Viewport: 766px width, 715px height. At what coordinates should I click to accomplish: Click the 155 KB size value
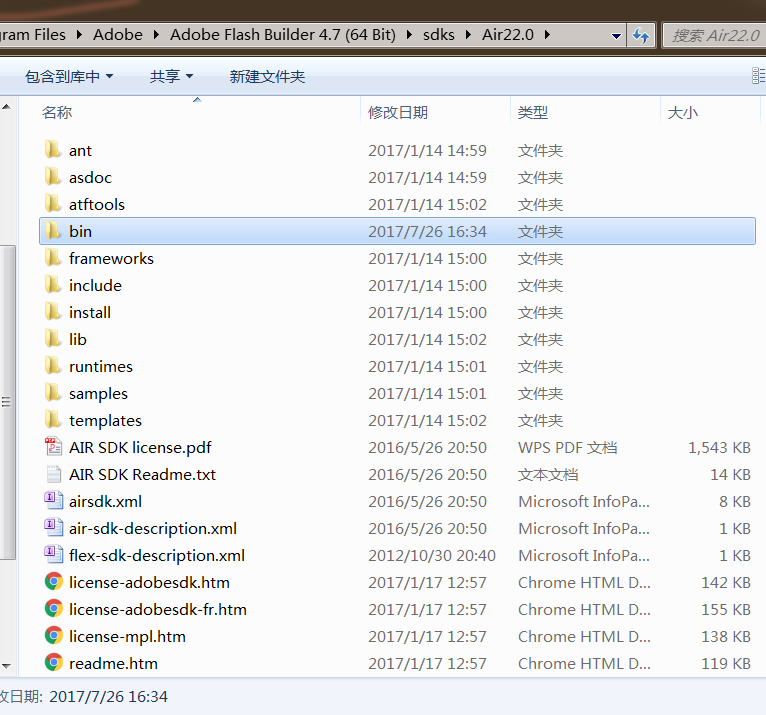click(x=726, y=610)
